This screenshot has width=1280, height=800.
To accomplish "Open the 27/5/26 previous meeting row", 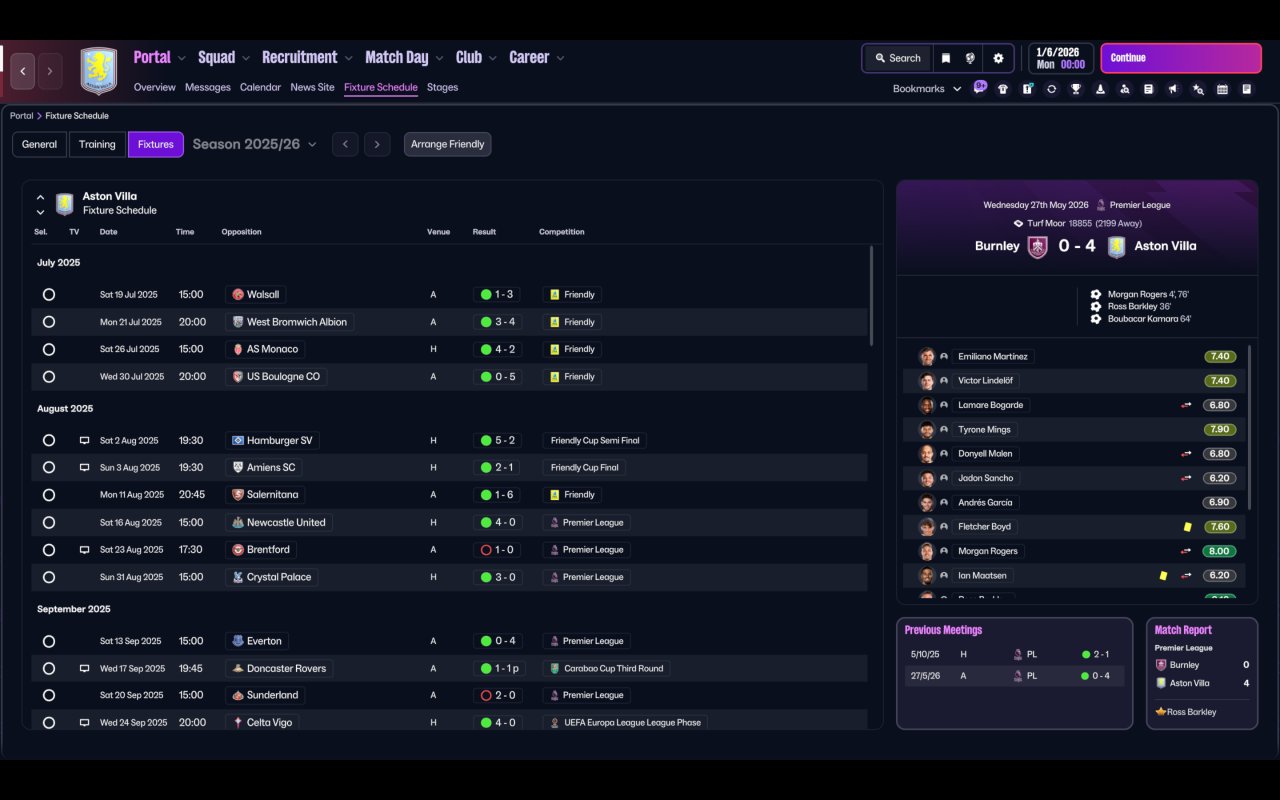I will (1014, 676).
